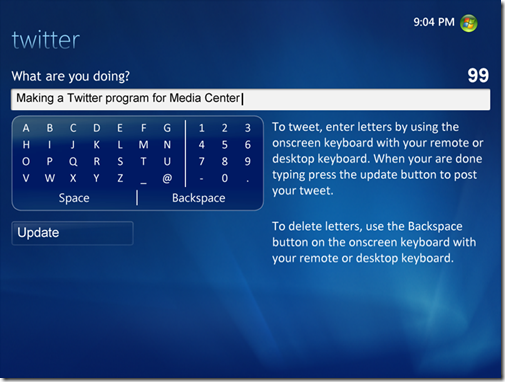Click the period key on the keypad
The height and width of the screenshot is (382, 505).
coord(247,182)
